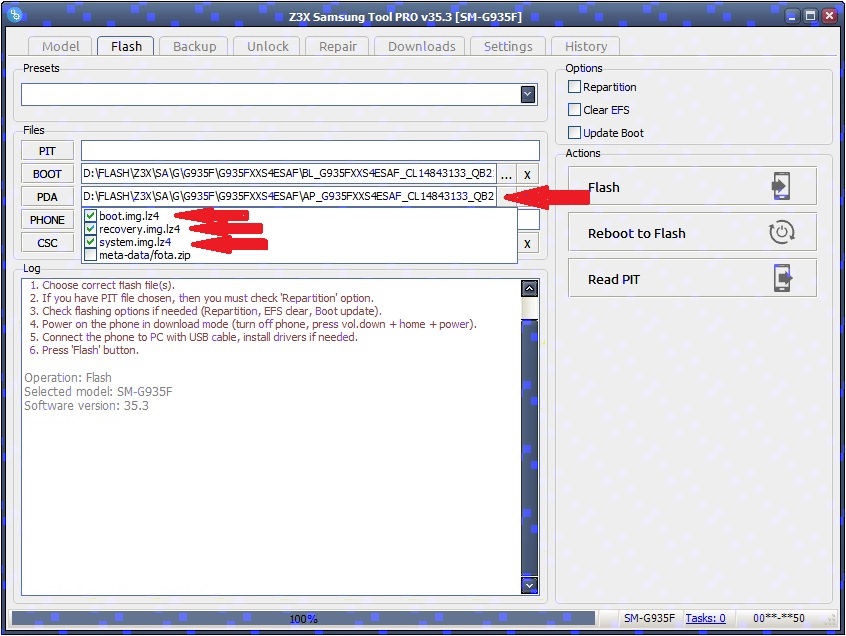This screenshot has height=636, width=846.
Task: Click the CSC file button
Action: pos(47,243)
